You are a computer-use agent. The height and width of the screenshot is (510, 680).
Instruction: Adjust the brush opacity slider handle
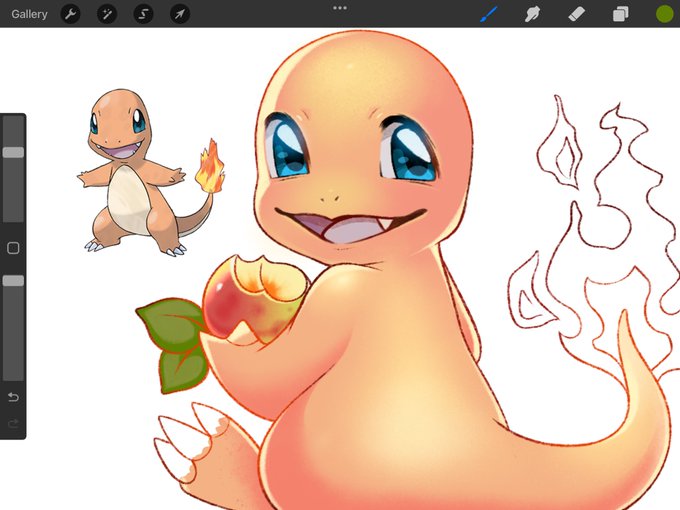tap(13, 281)
